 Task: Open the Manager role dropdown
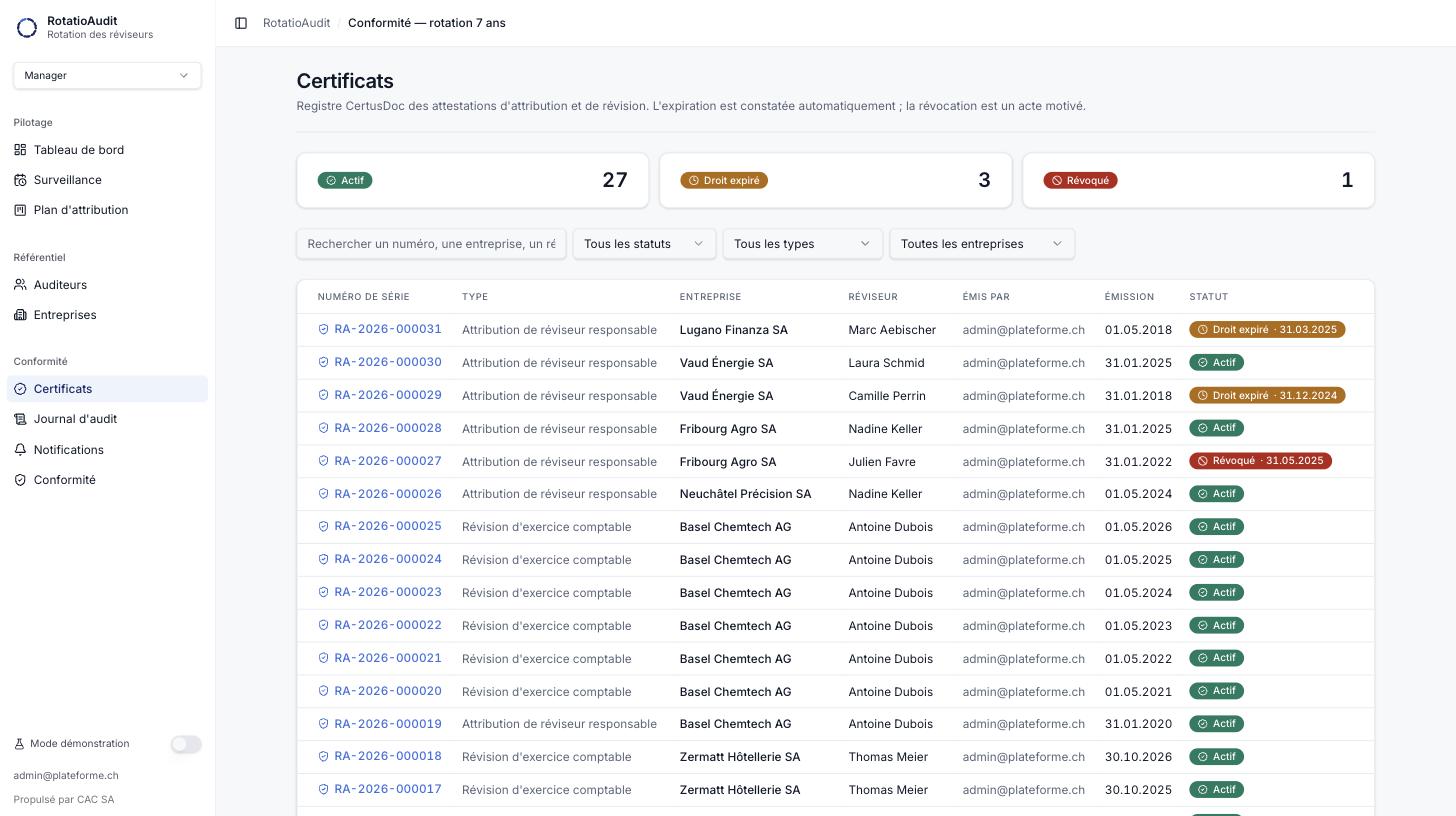(107, 75)
